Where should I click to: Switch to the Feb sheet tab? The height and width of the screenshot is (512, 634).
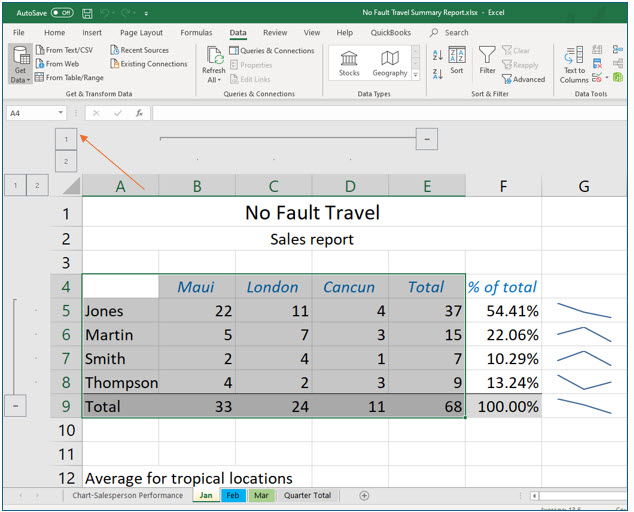coord(233,495)
